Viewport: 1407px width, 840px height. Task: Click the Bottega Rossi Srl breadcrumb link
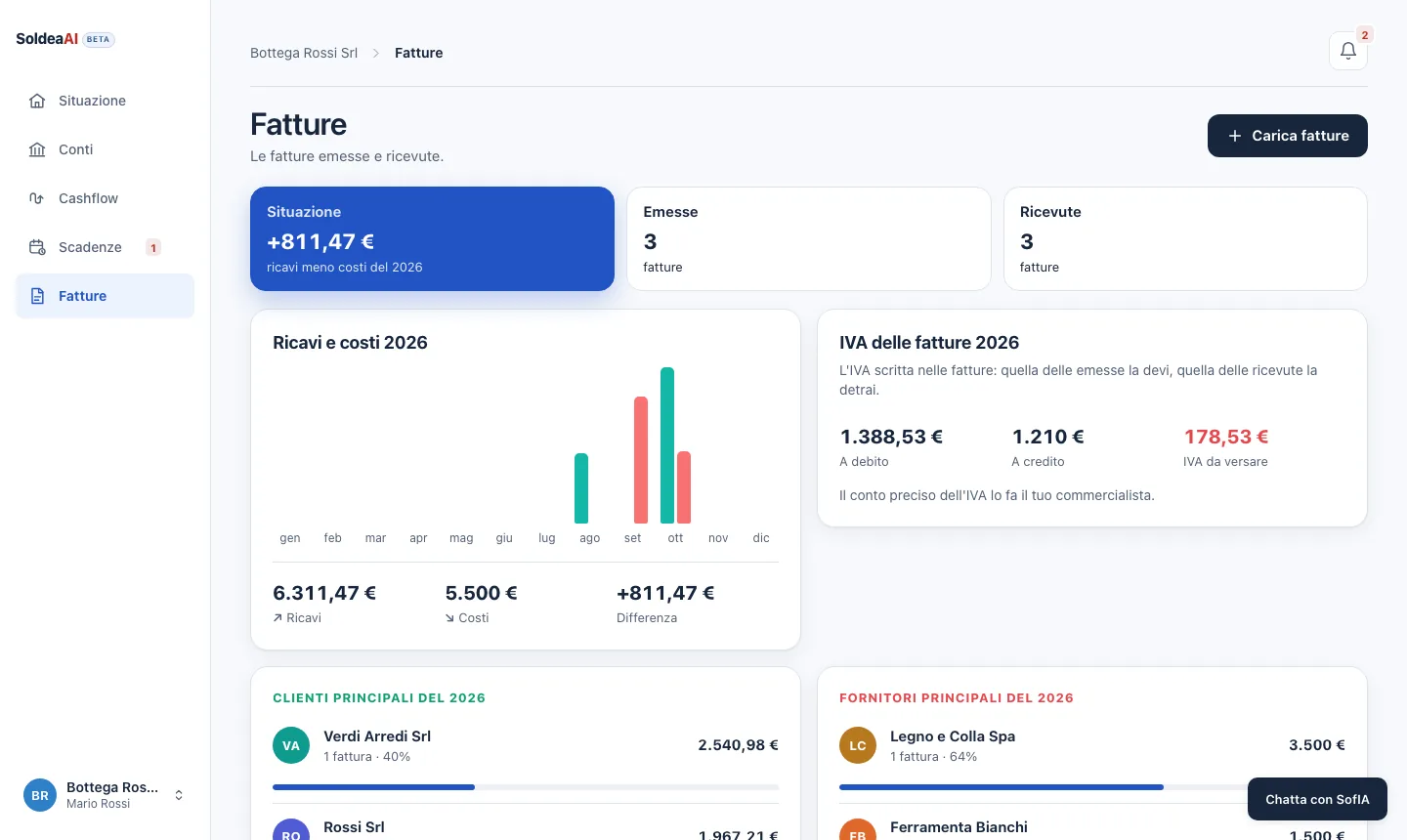pos(304,53)
